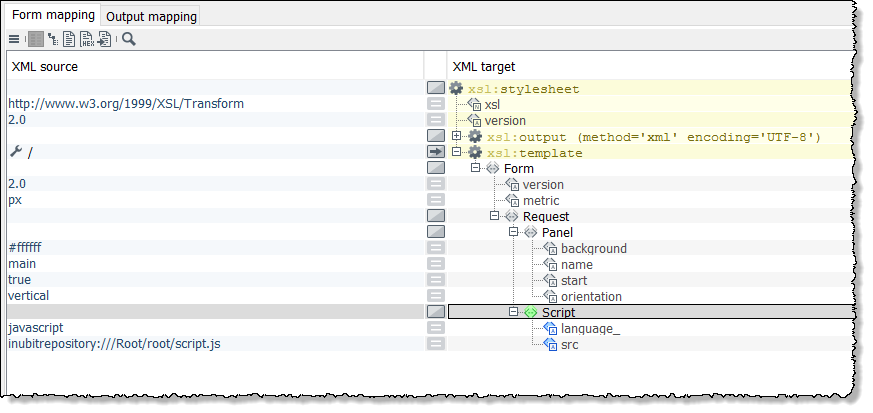Image resolution: width=873 pixels, height=413 pixels.
Task: Collapse the xsl:template node
Action: click(457, 152)
